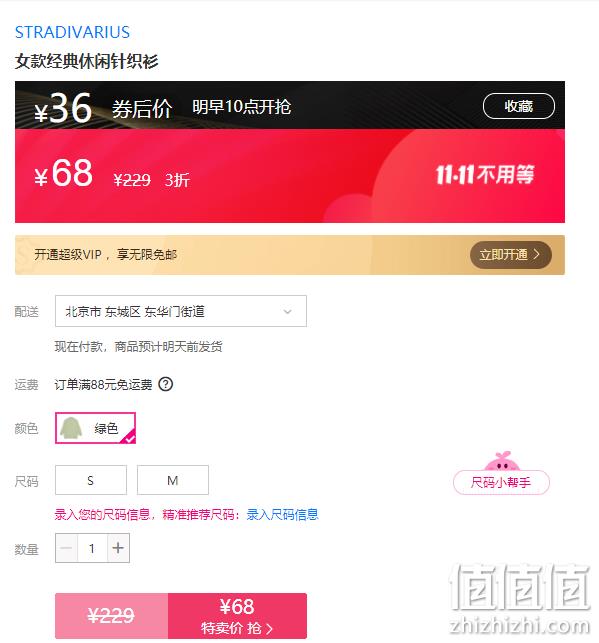Select size S option
Viewport: 599px width, 643px height.
pos(91,480)
